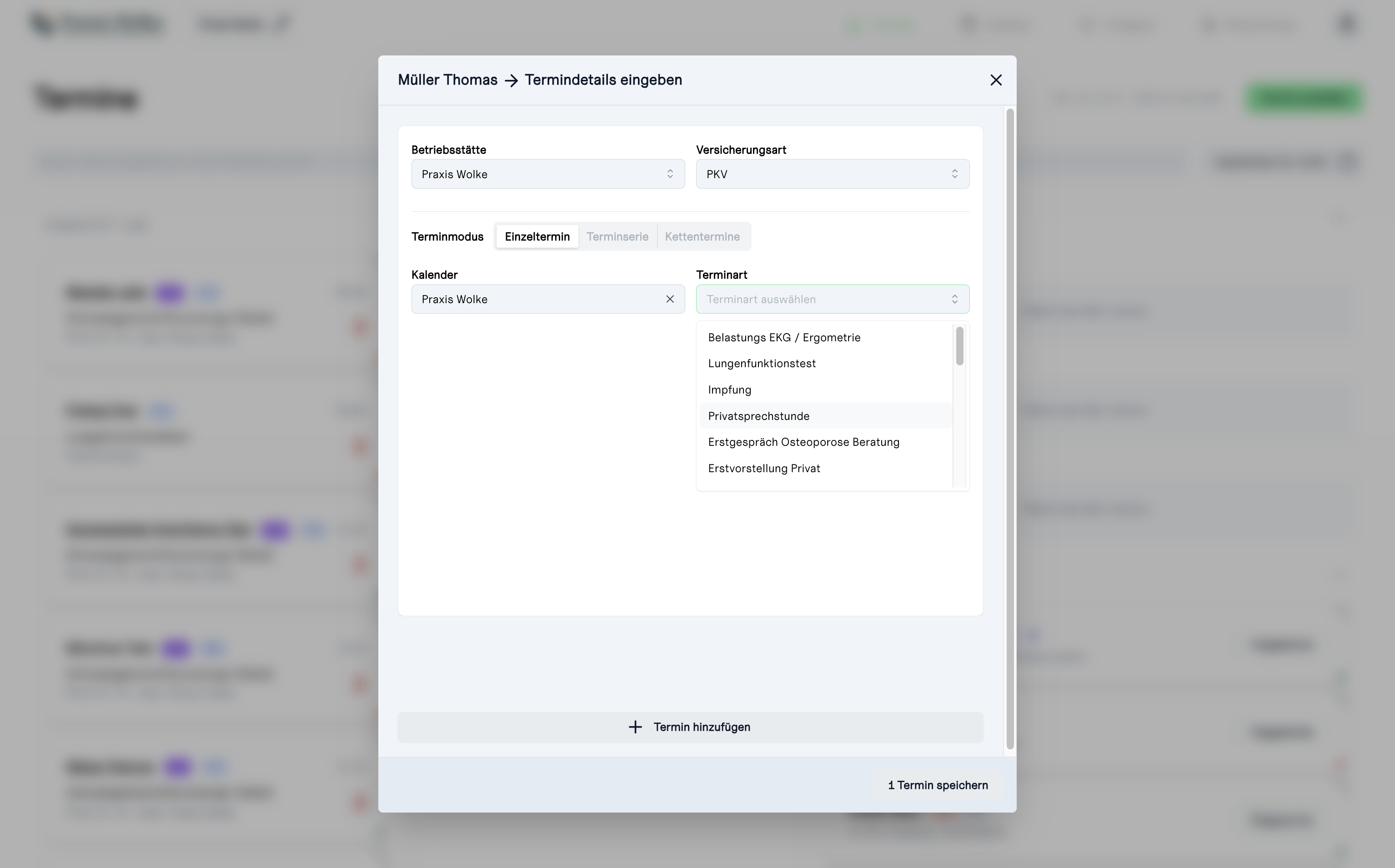Click Termin hinzufügen button
1395x868 pixels.
click(690, 728)
